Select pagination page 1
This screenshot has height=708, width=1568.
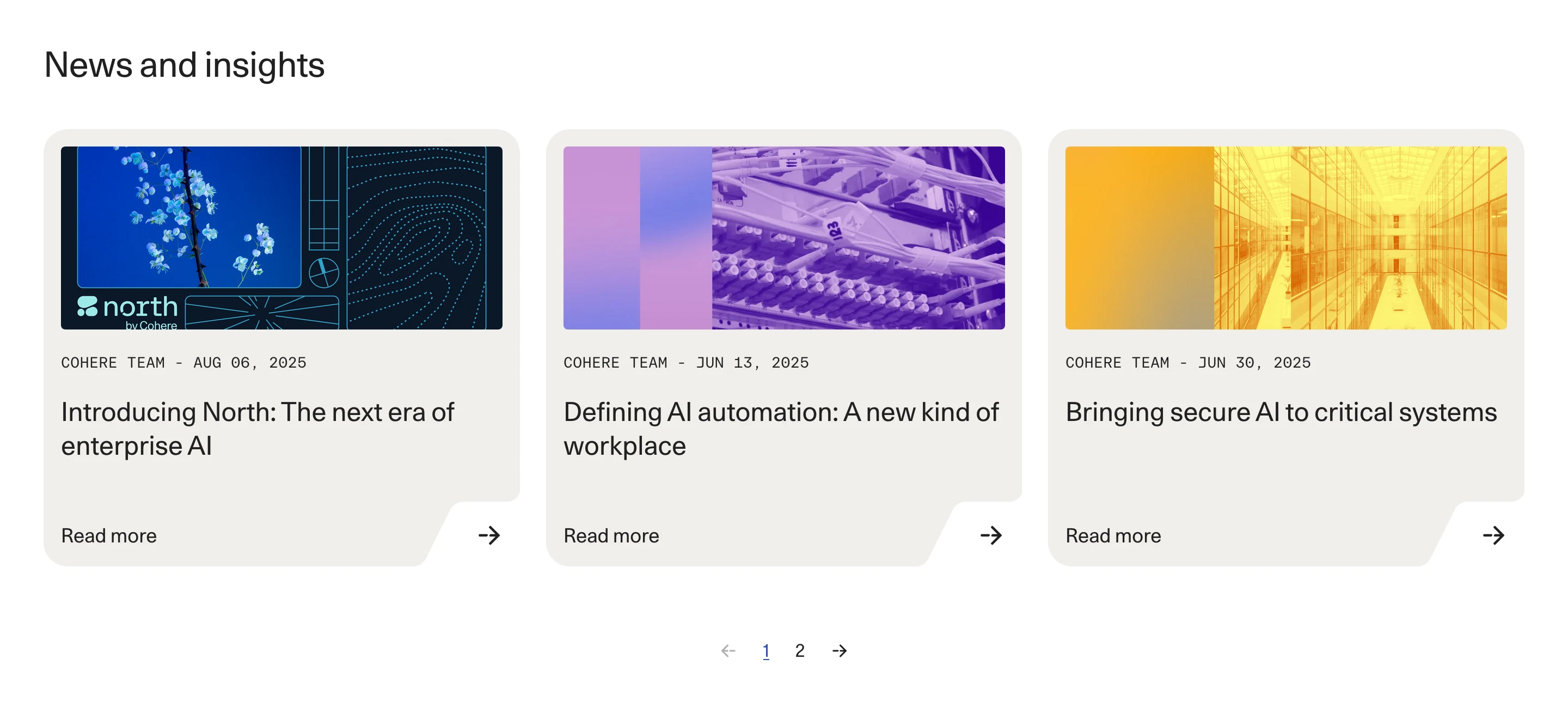765,651
